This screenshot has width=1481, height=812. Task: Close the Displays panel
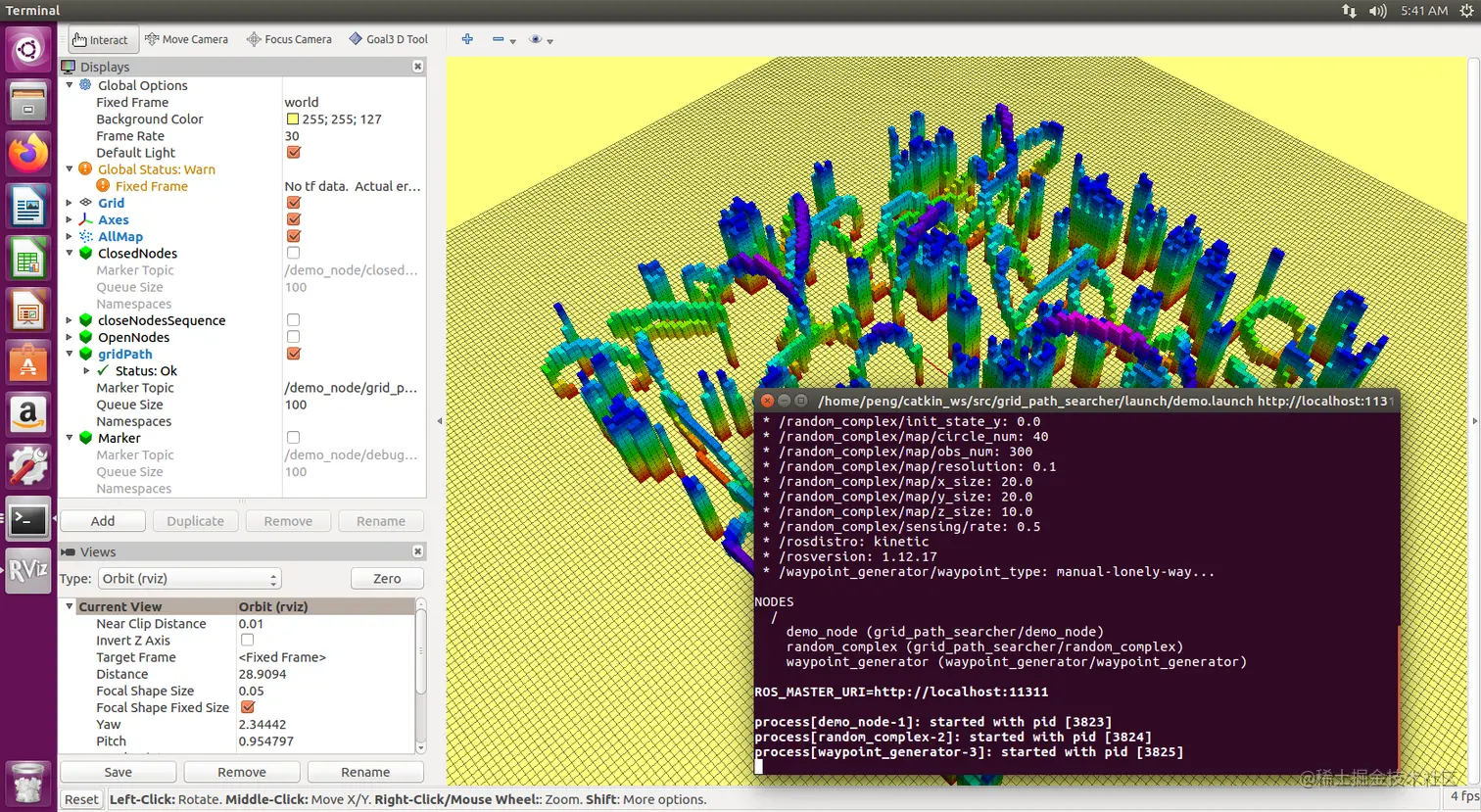(417, 67)
